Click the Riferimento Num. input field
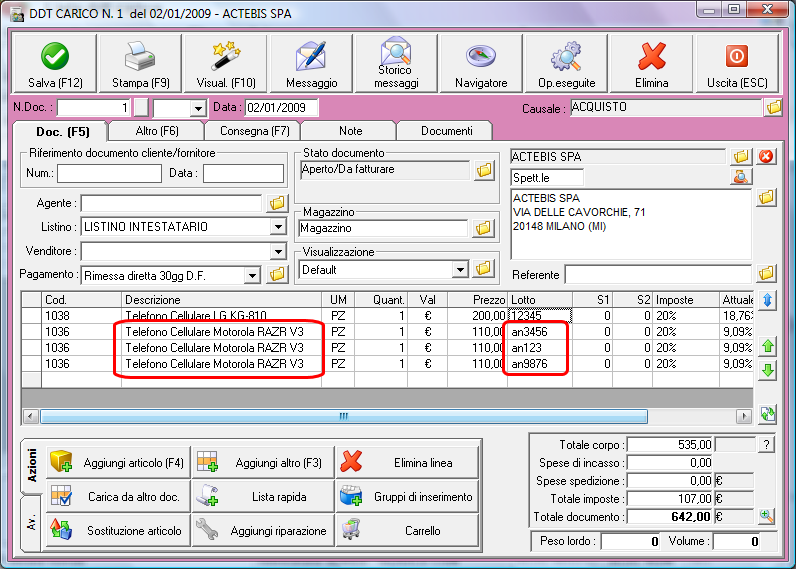This screenshot has height=569, width=796. pyautogui.click(x=110, y=173)
